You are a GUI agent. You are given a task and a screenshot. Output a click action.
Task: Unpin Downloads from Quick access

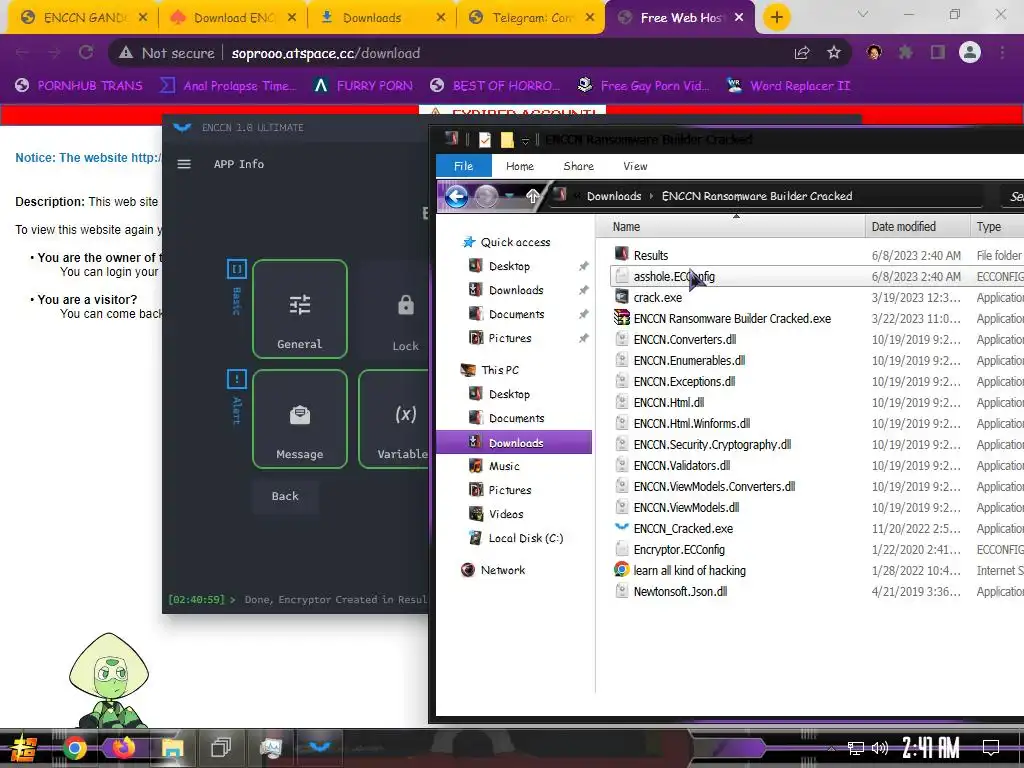click(583, 291)
